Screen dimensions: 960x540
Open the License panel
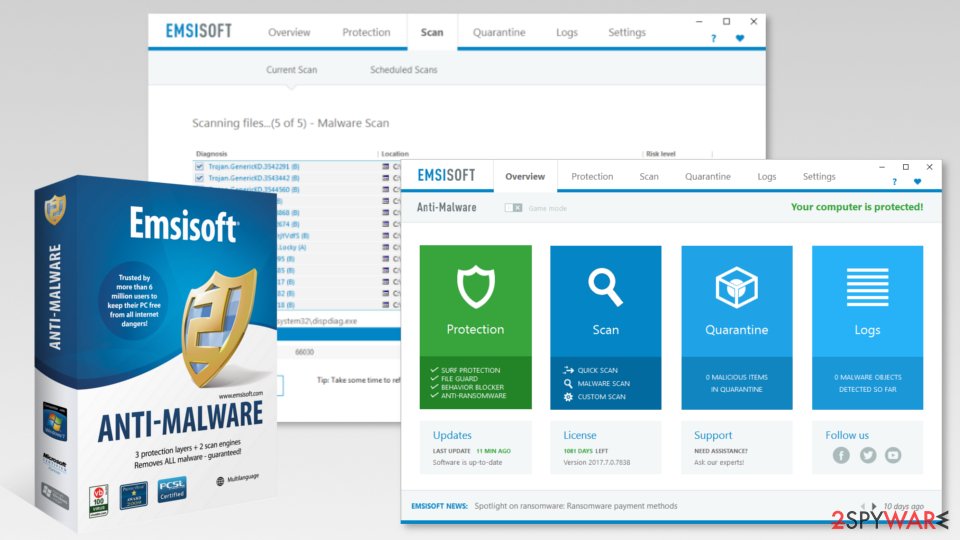[606, 448]
